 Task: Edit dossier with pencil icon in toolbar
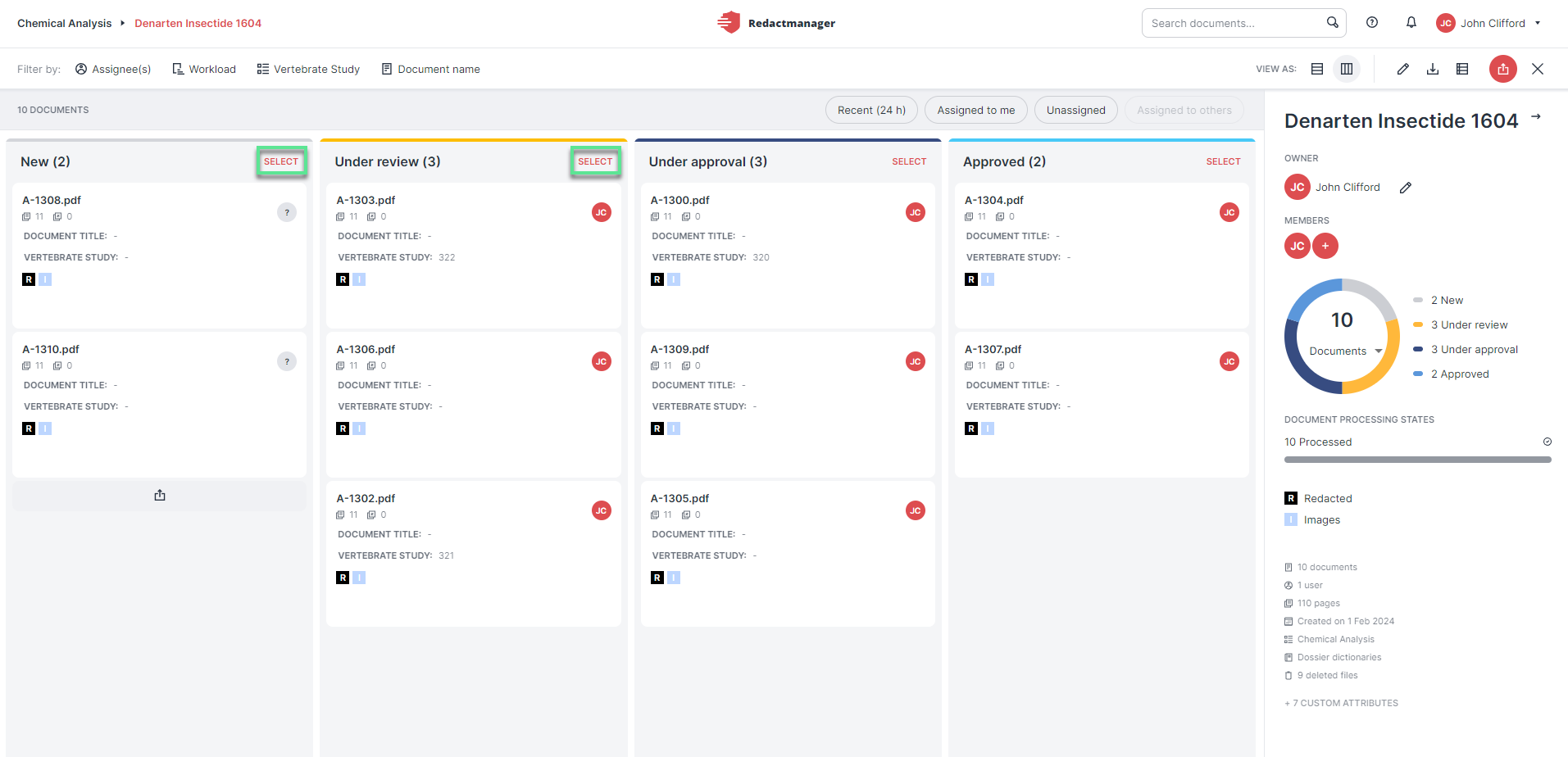point(1403,69)
